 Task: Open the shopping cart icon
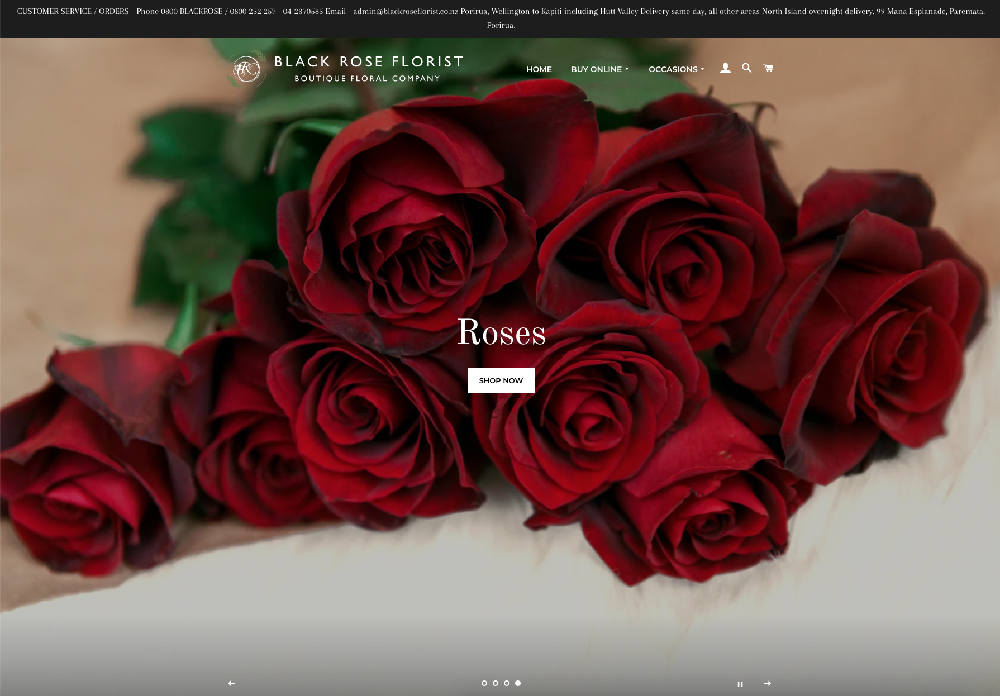(x=768, y=69)
